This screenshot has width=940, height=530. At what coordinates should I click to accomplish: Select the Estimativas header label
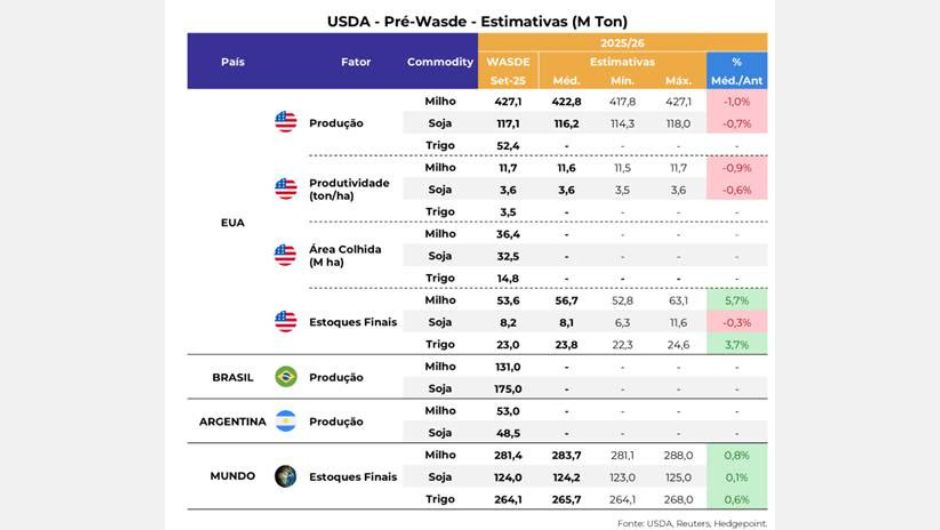tap(622, 62)
